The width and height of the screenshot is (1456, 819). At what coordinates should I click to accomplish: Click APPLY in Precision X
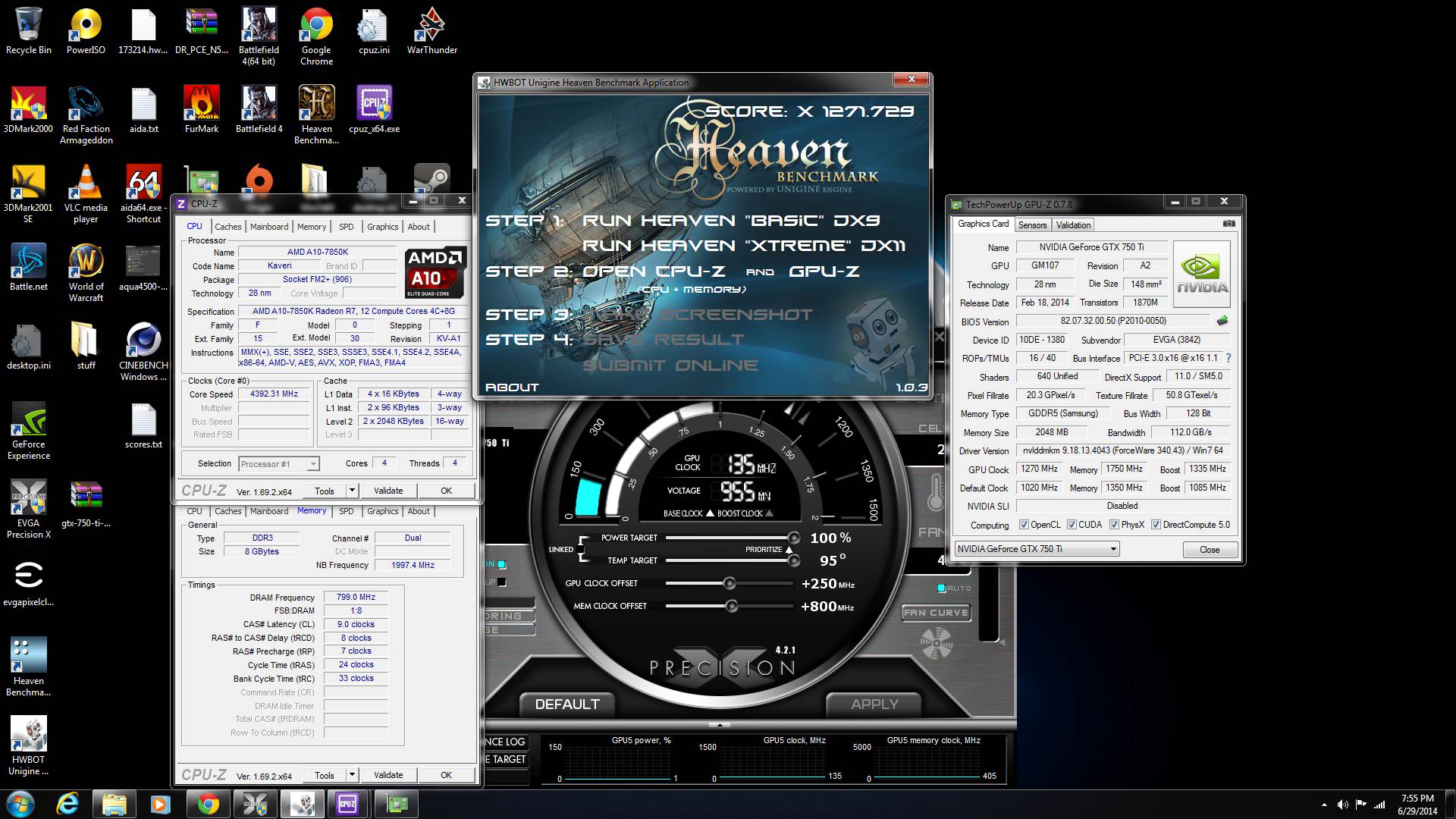[x=874, y=704]
